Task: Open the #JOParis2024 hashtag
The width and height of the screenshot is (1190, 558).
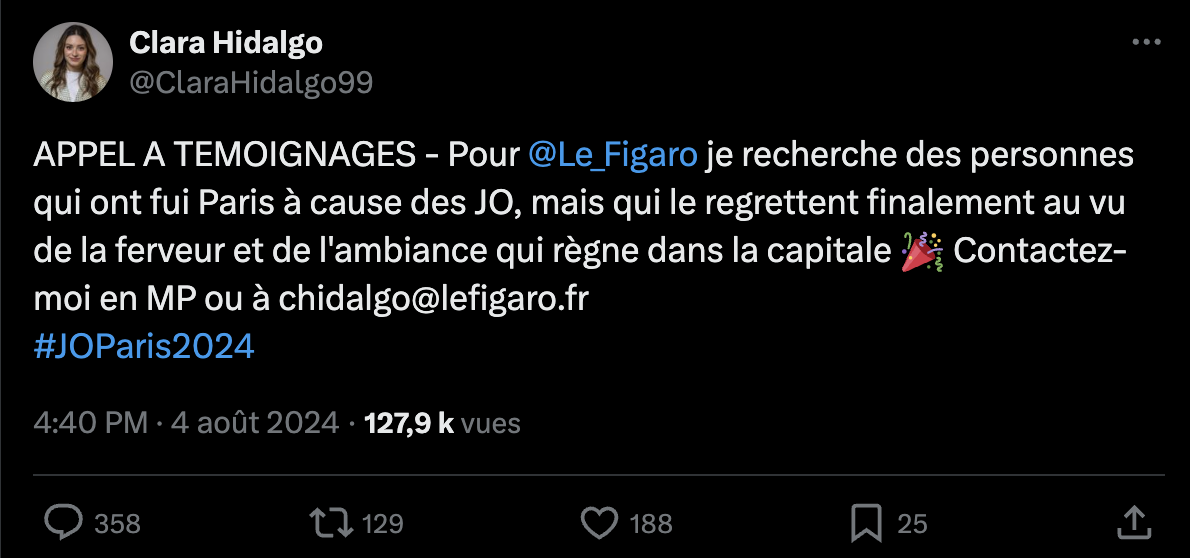Action: (144, 347)
